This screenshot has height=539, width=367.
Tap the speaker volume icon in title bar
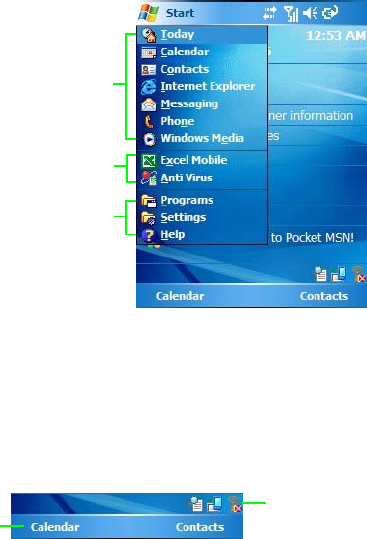(310, 13)
